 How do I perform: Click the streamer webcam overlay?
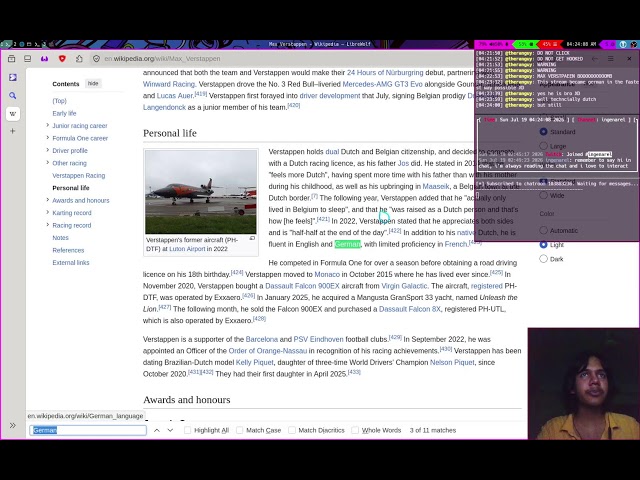click(x=584, y=384)
